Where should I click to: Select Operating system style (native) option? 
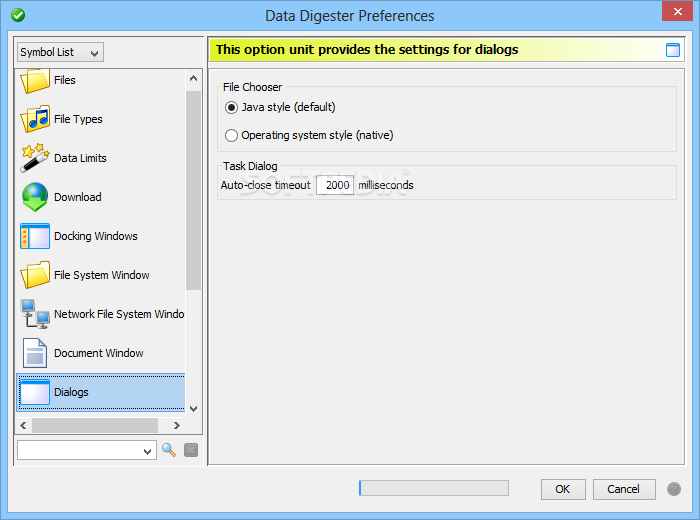pos(231,135)
